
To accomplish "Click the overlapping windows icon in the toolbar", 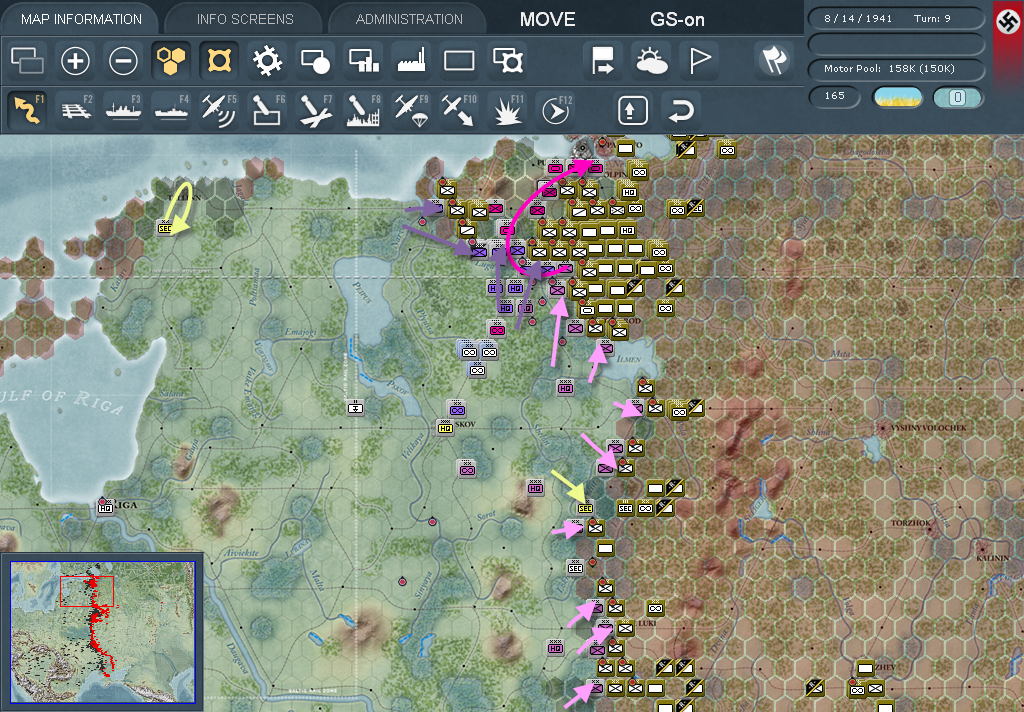I will coord(27,61).
